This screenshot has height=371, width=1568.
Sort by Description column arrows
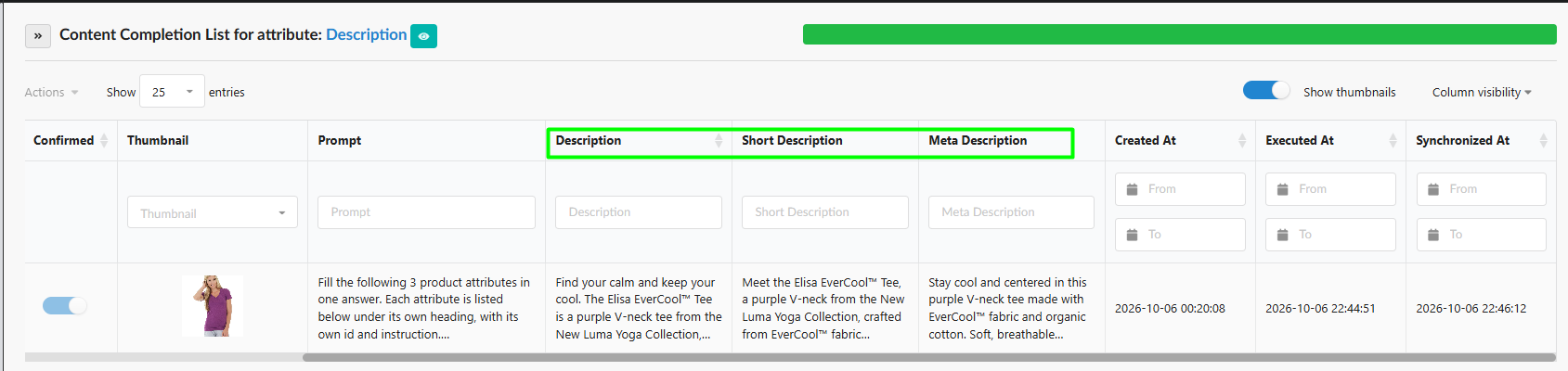pos(719,140)
